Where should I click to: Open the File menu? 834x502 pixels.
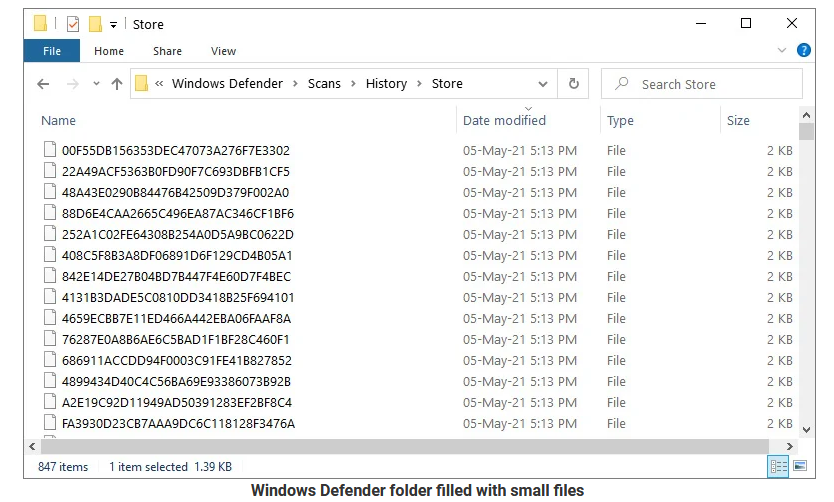click(x=52, y=51)
